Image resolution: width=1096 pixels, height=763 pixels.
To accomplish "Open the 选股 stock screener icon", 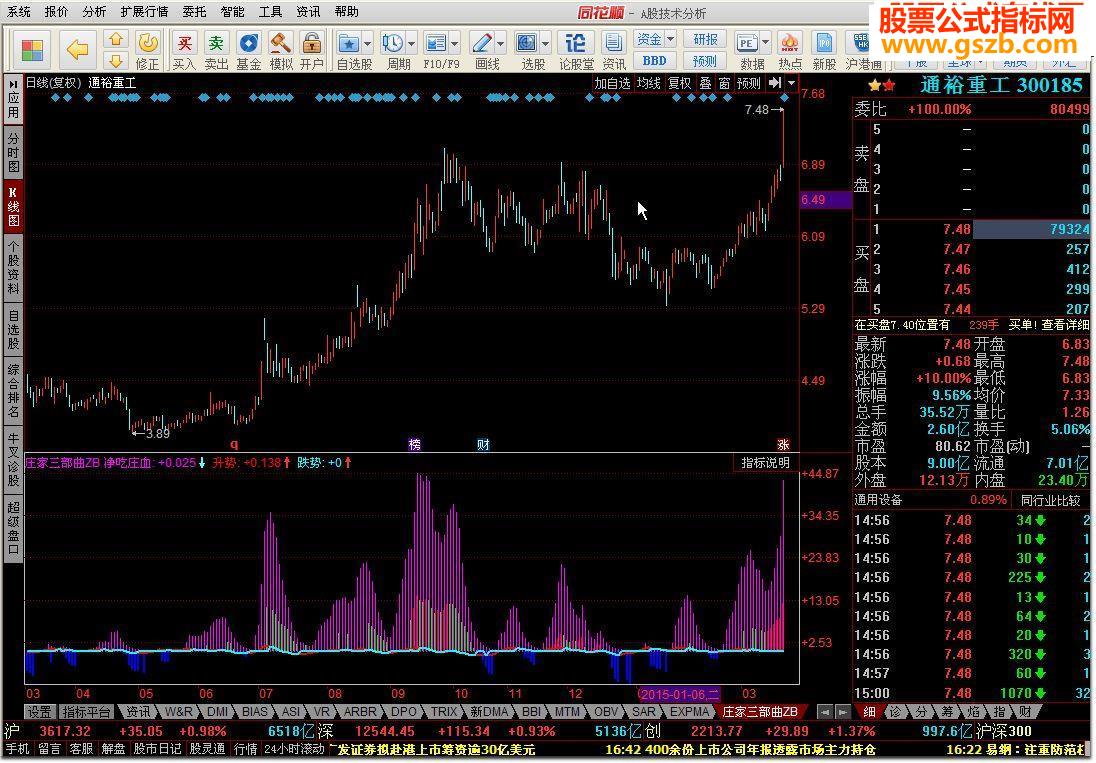I will (x=526, y=43).
